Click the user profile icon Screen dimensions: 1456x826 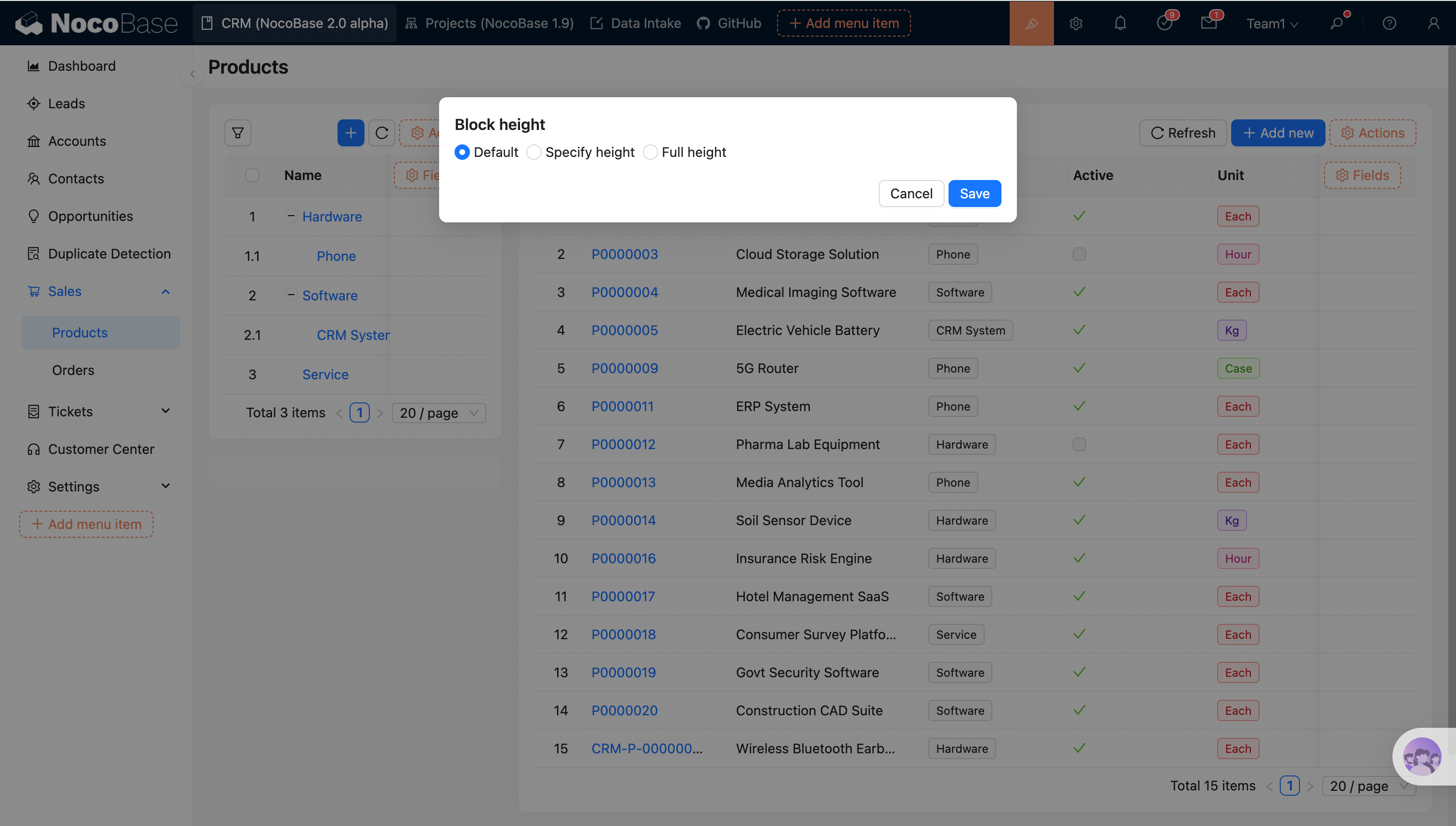1433,23
